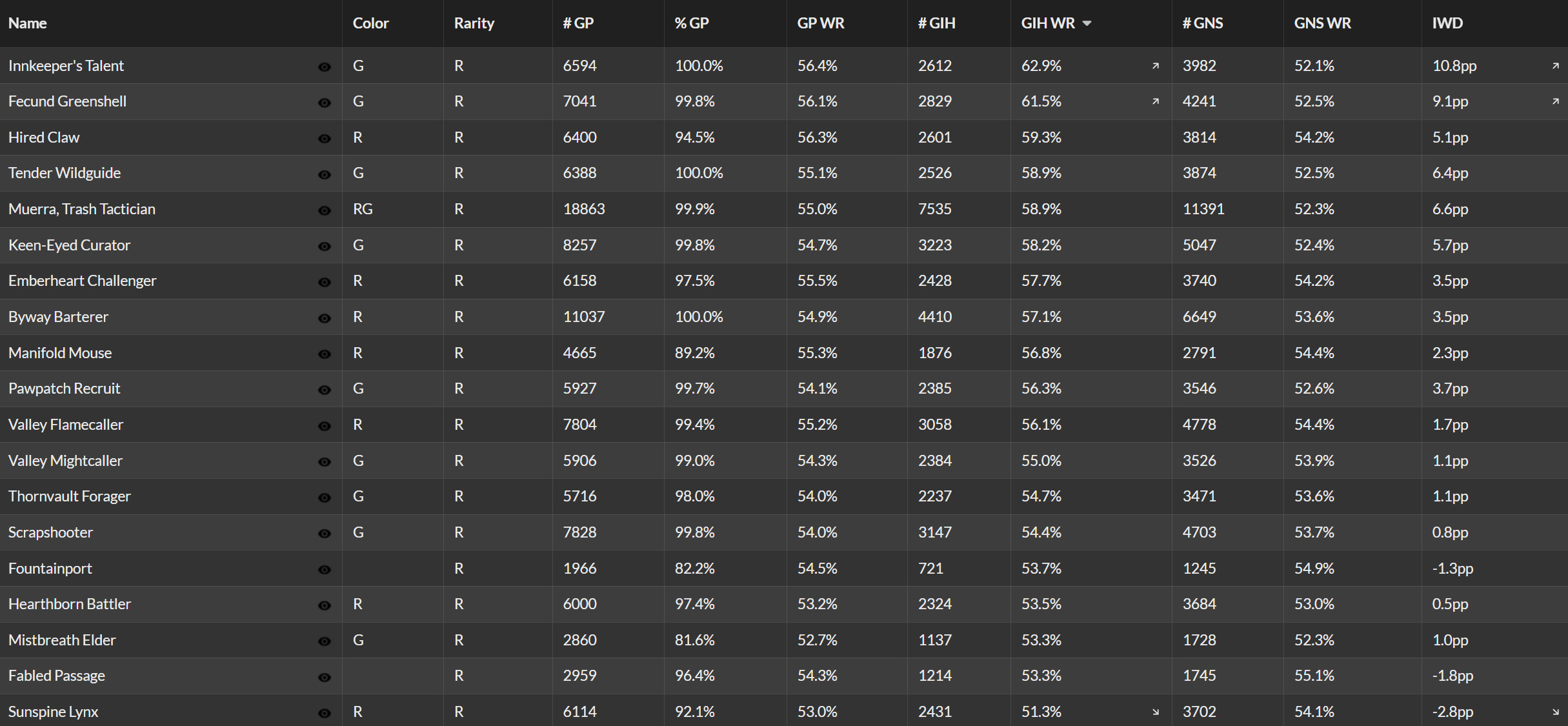Select the Emberheart Challenger table row

click(x=784, y=281)
